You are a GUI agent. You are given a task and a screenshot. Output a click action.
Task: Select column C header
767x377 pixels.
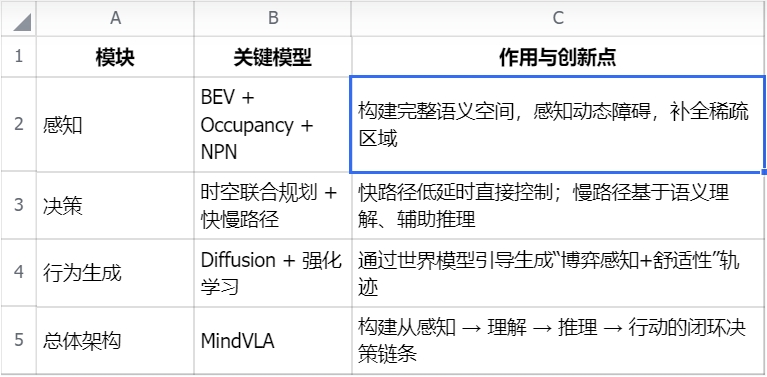(x=558, y=18)
